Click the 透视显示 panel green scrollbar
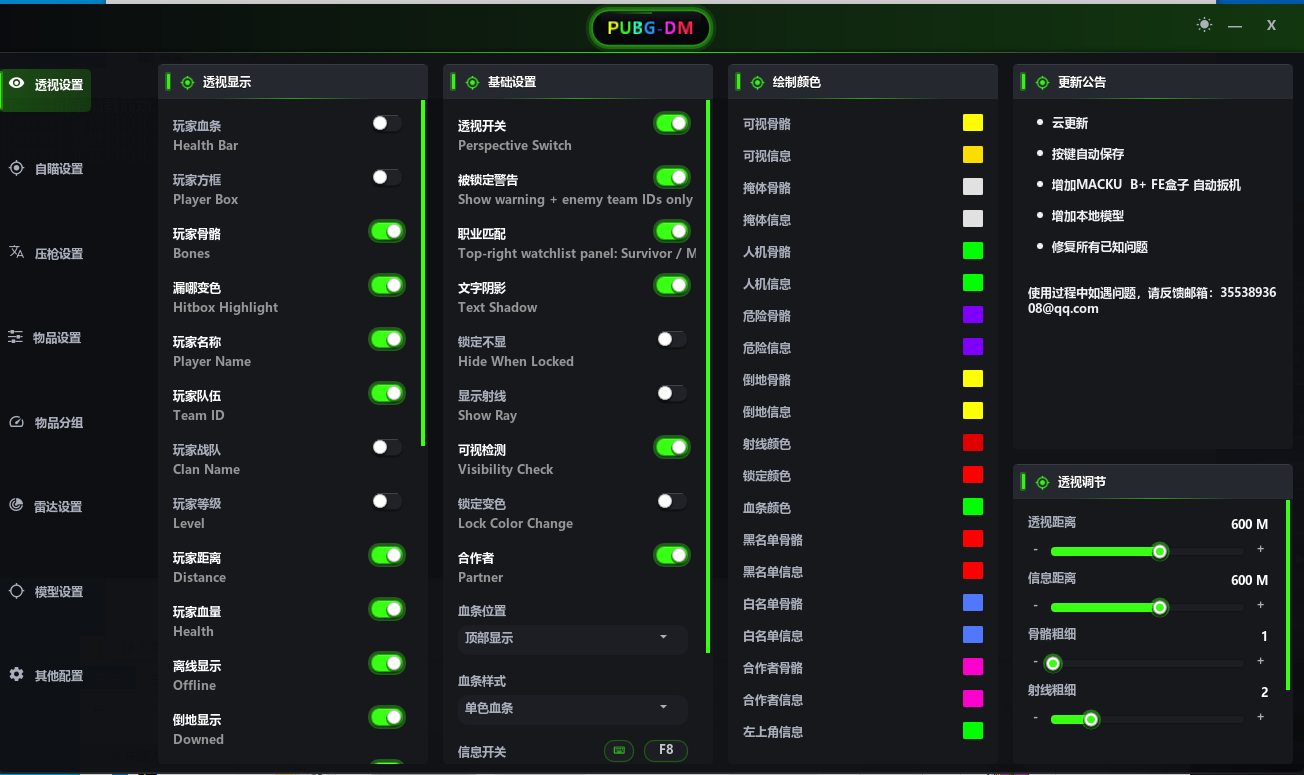 pos(423,272)
